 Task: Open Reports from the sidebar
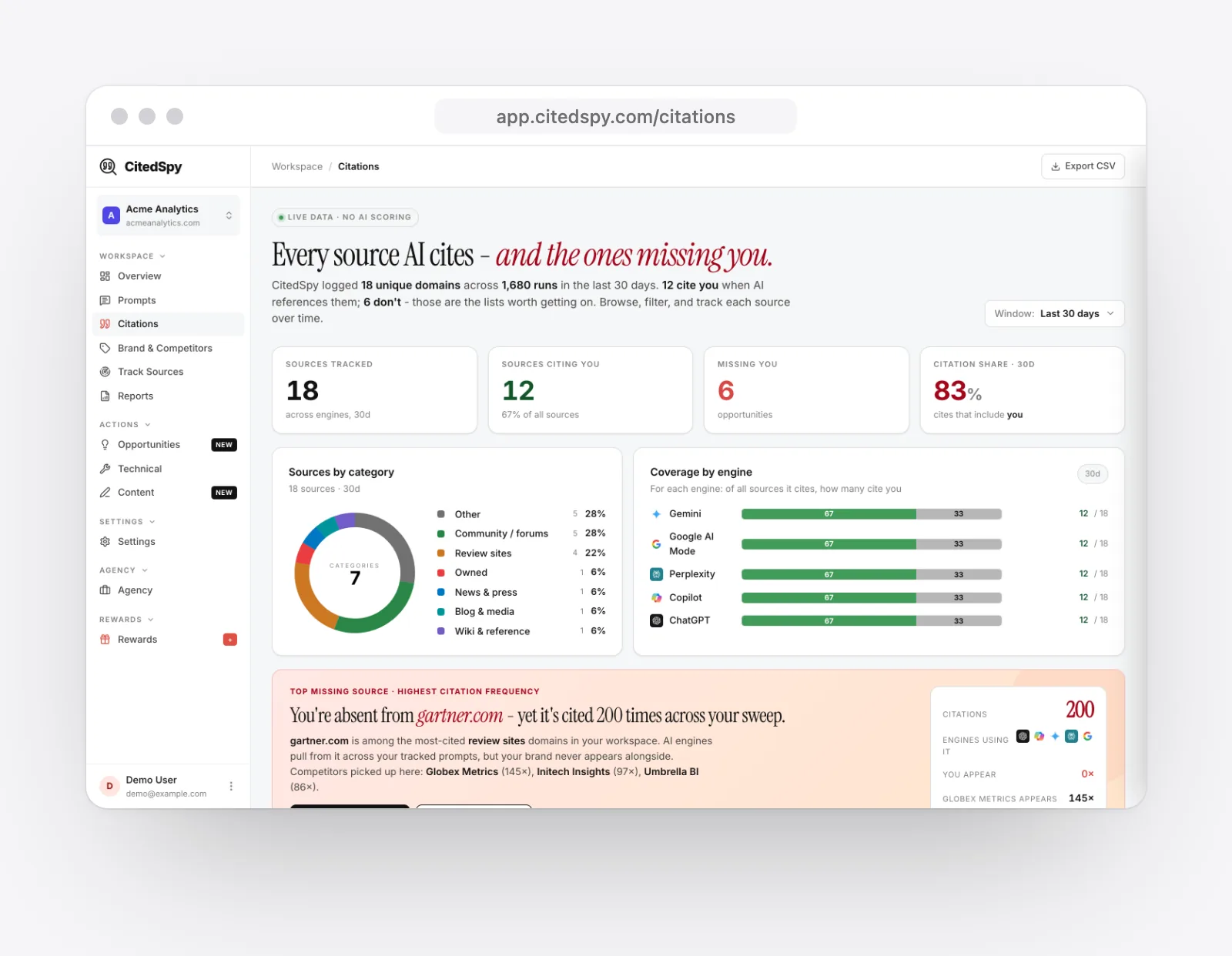(x=169, y=396)
